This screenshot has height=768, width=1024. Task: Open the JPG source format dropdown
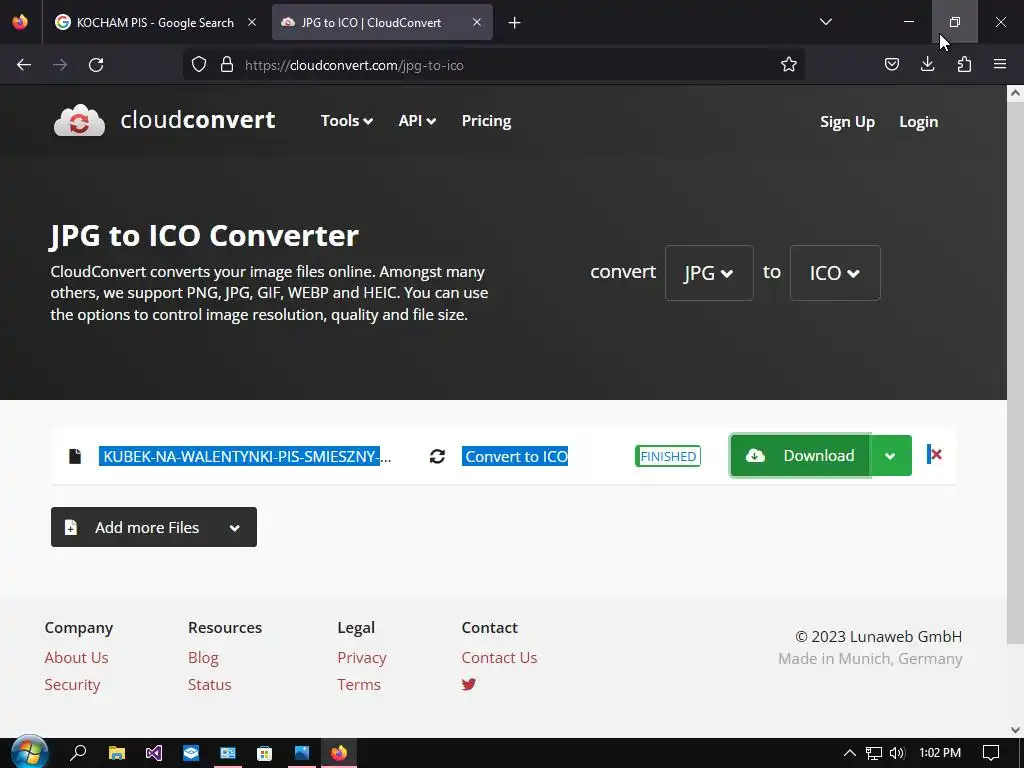pyautogui.click(x=709, y=273)
